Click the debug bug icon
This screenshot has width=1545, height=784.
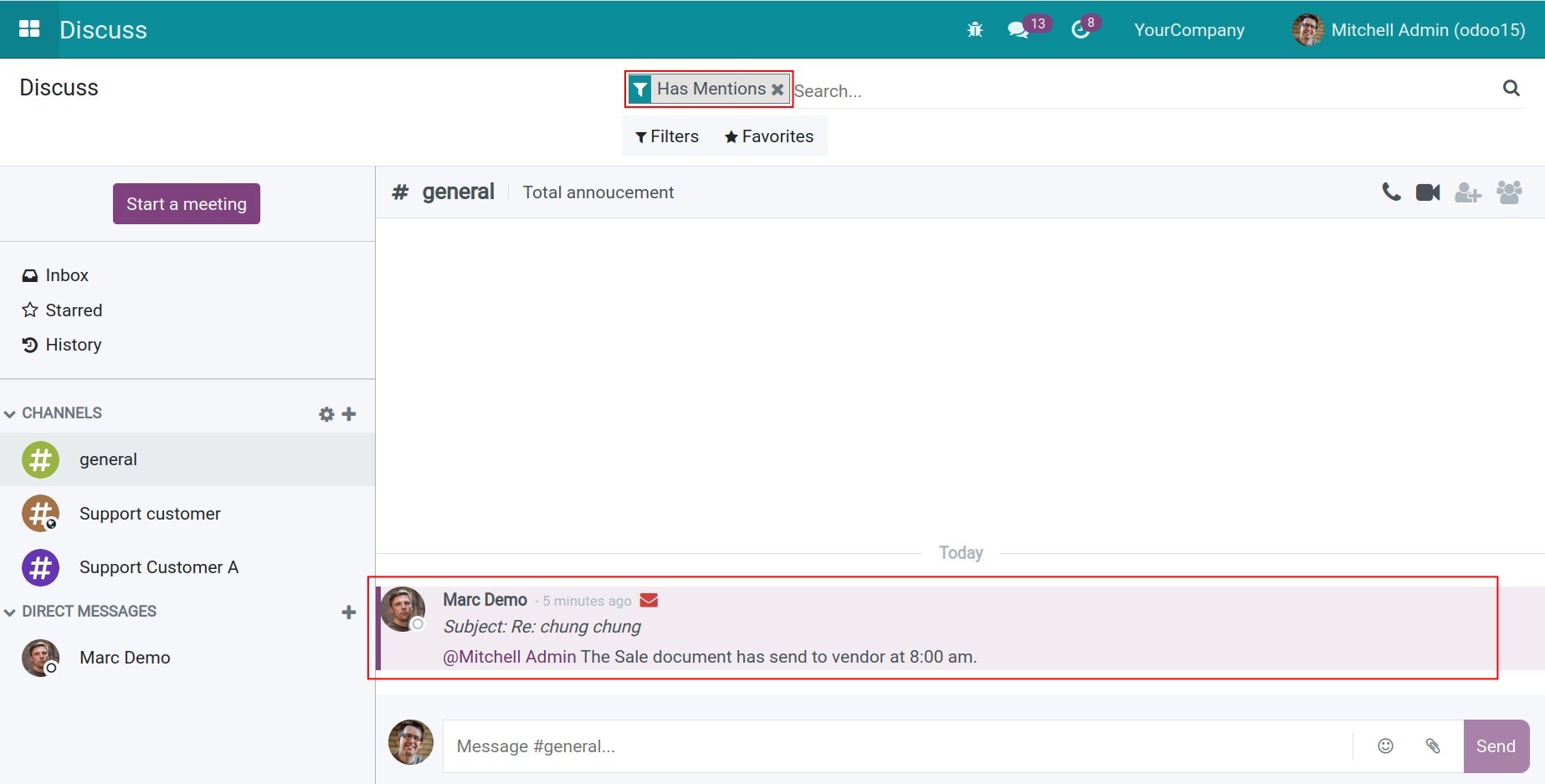pos(974,30)
